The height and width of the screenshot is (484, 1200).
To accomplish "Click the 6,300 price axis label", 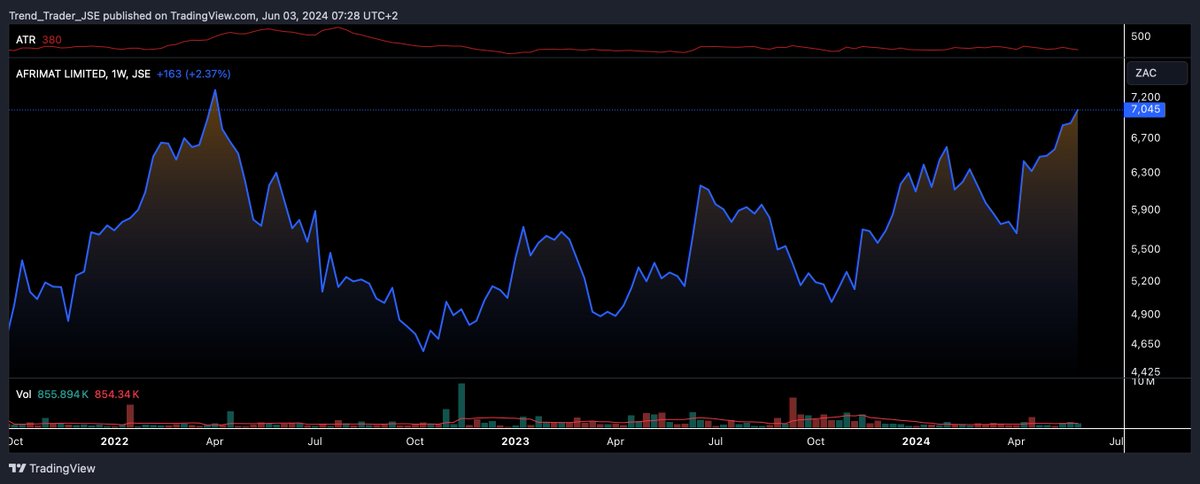I will click(1145, 173).
